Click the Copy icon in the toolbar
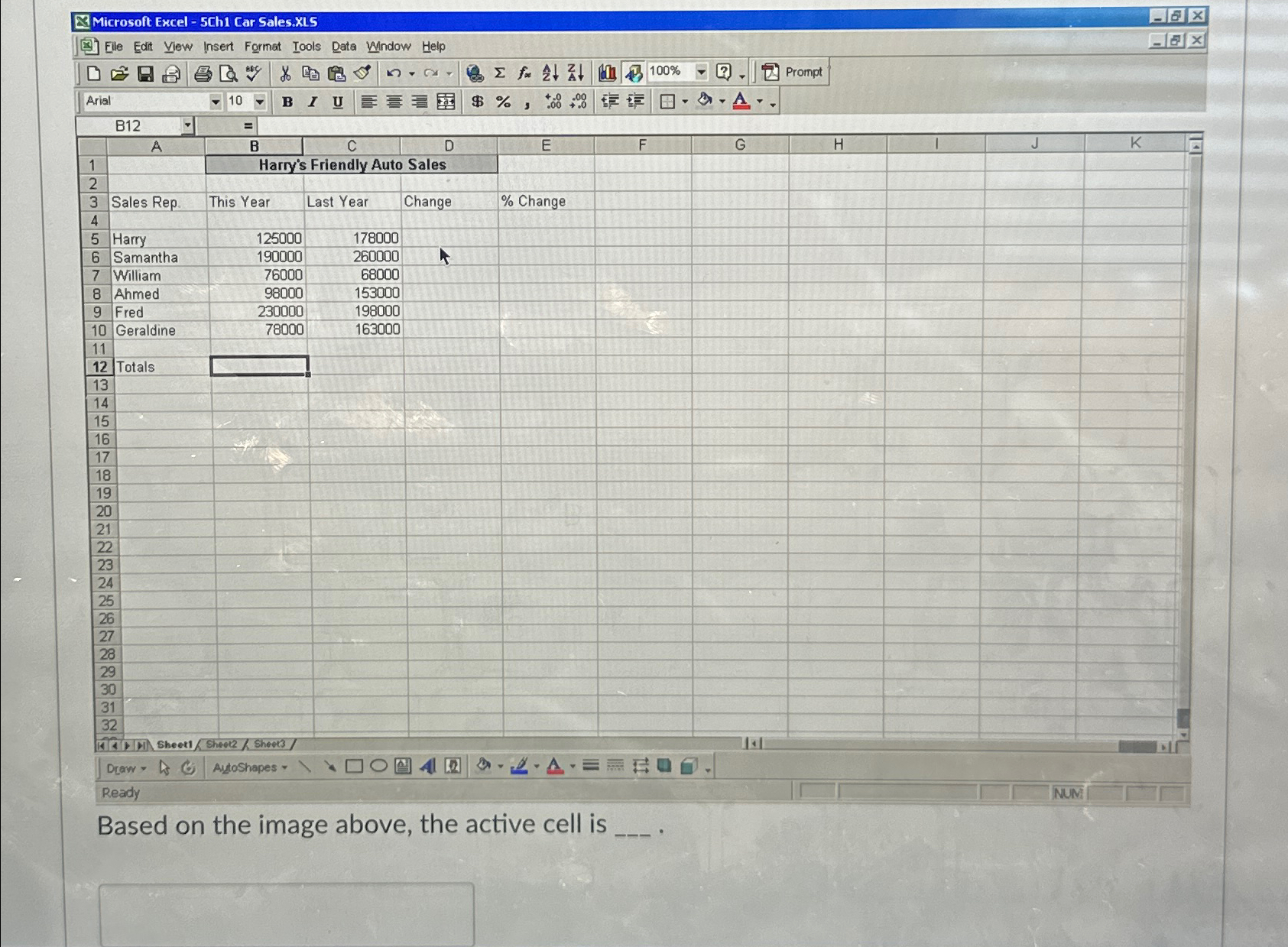 pyautogui.click(x=310, y=73)
